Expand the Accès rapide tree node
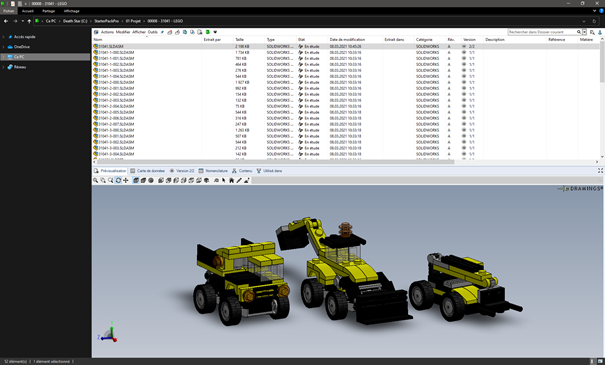The width and height of the screenshot is (605, 365). [x=3, y=37]
